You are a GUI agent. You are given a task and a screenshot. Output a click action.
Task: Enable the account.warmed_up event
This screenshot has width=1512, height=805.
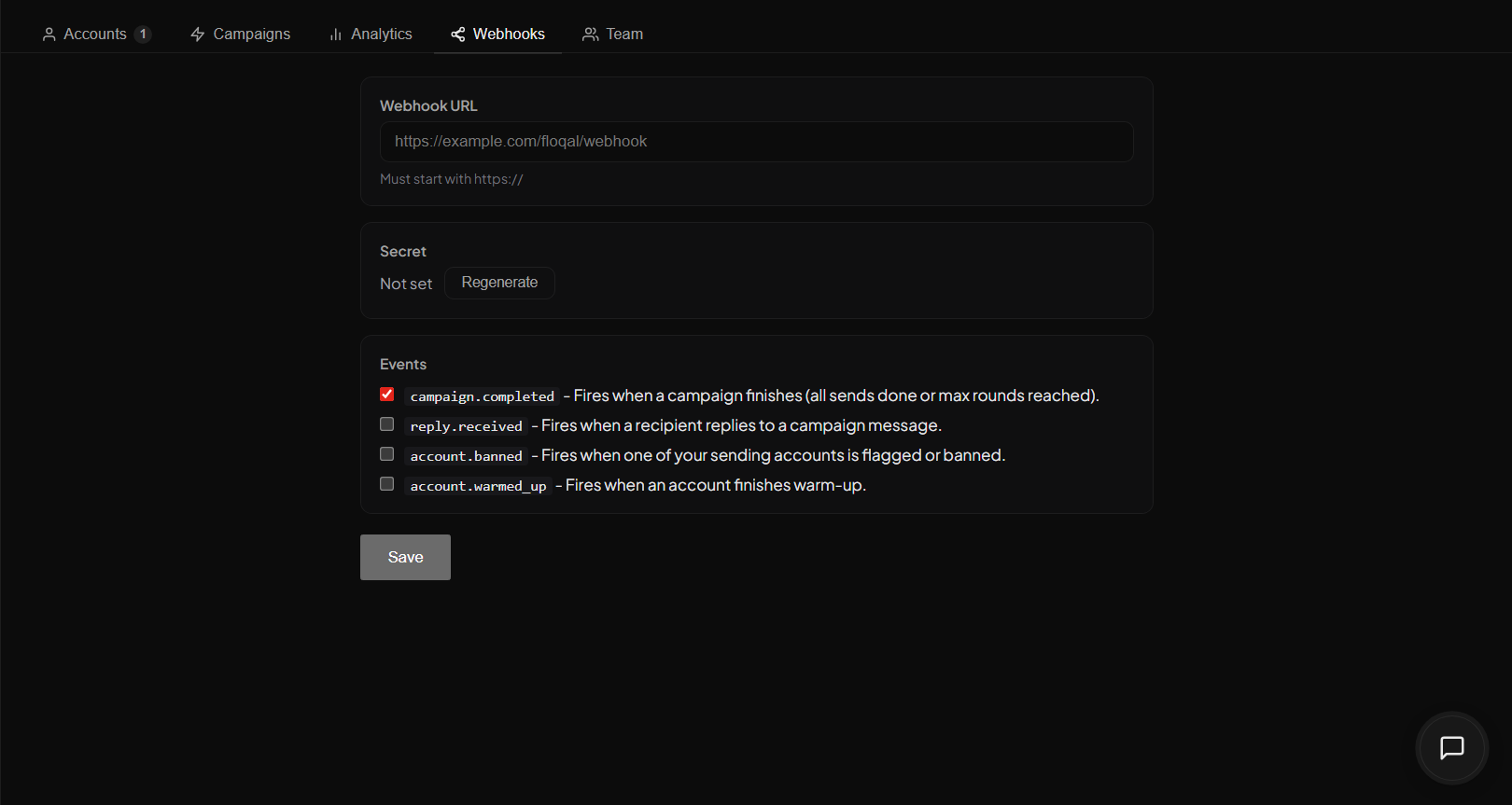(x=387, y=484)
